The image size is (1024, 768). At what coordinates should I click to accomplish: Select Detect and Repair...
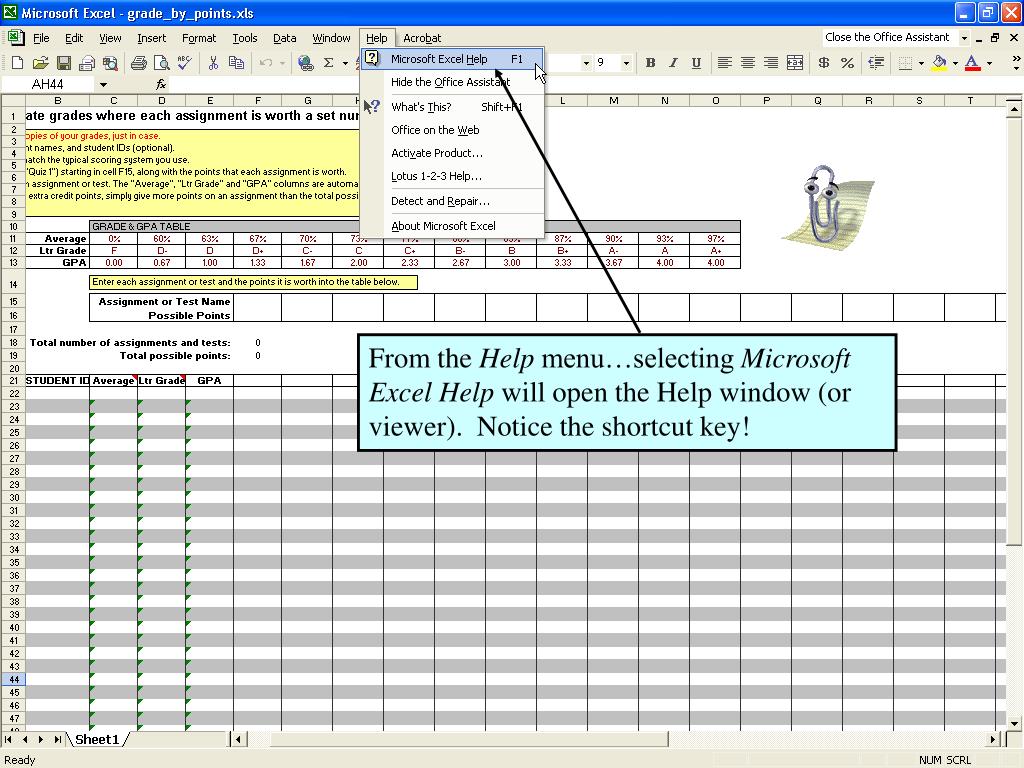coord(452,201)
